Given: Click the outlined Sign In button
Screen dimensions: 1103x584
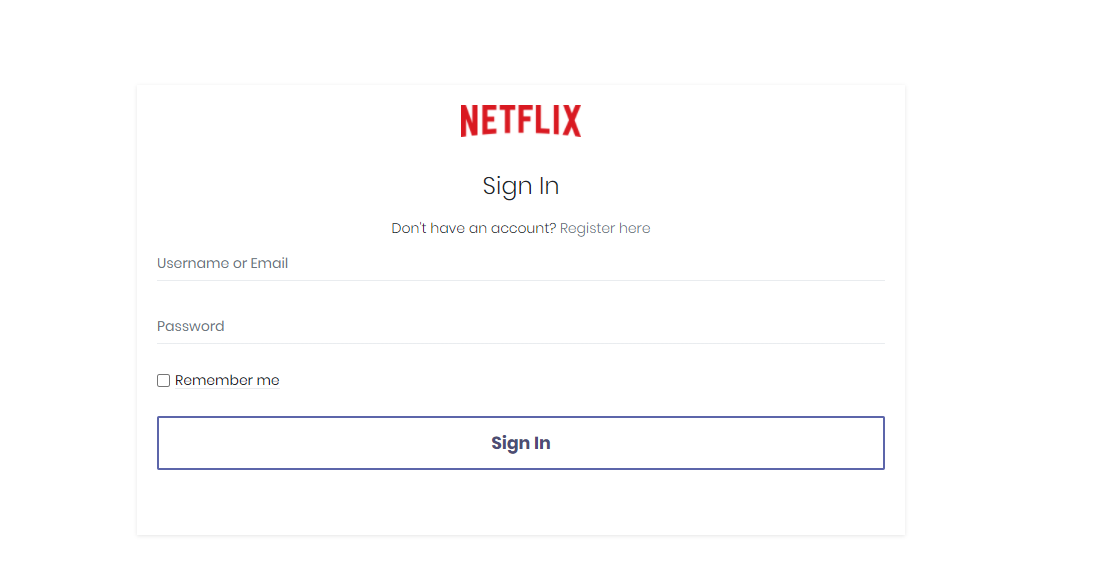Looking at the screenshot, I should (x=520, y=443).
